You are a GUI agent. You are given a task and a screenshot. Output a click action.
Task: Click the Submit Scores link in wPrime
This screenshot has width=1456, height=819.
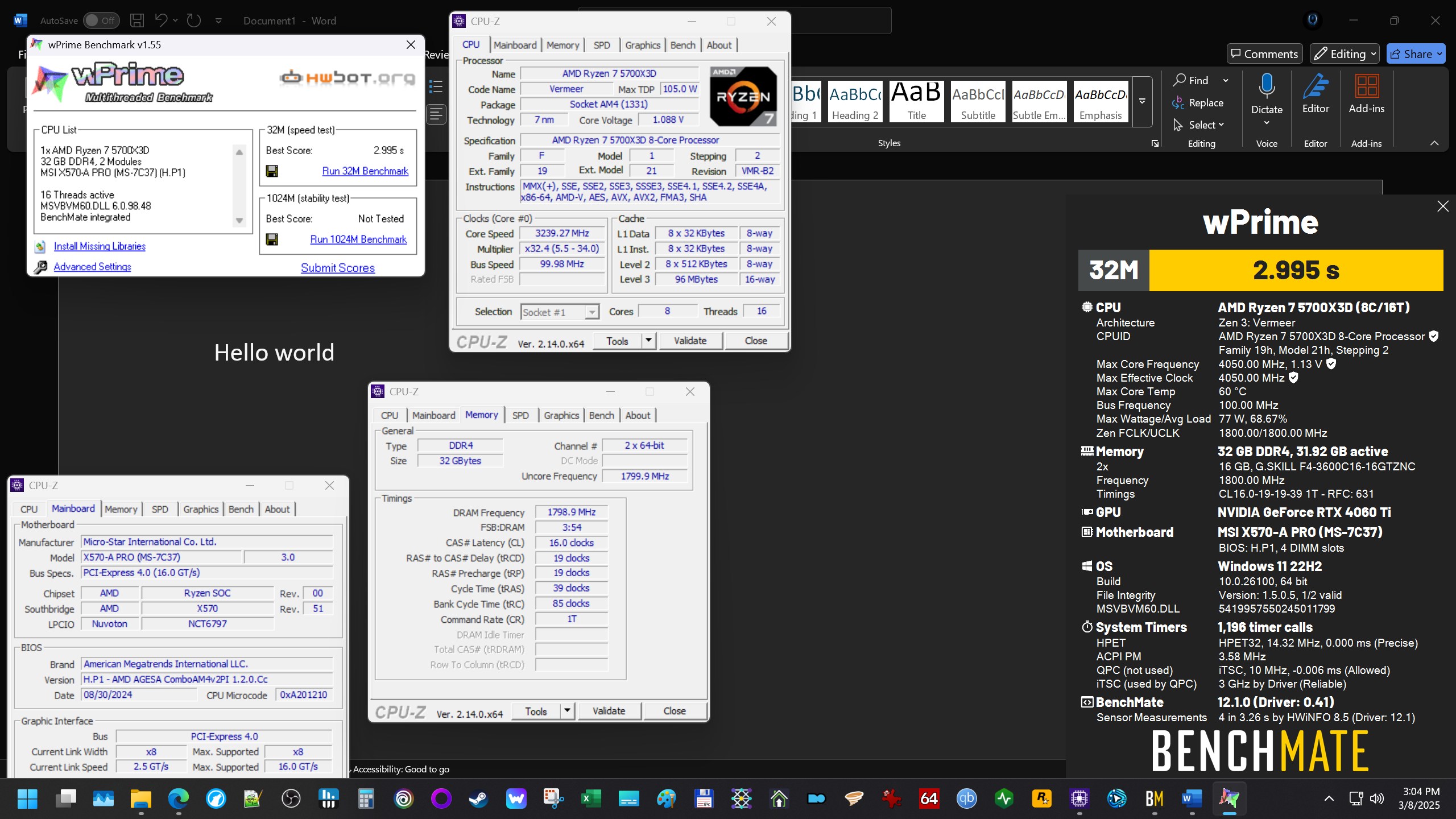[x=338, y=268]
